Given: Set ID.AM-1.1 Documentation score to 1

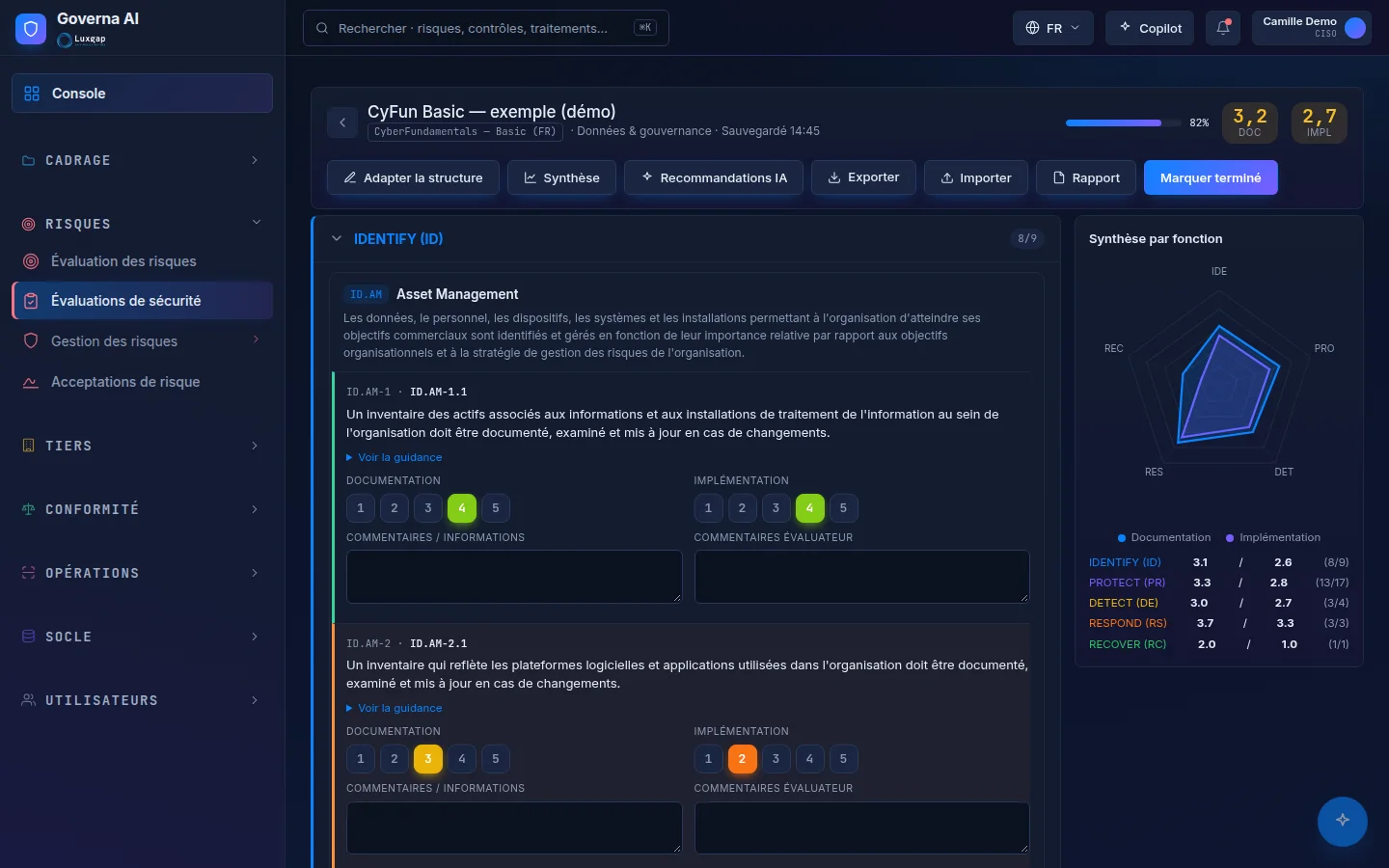Looking at the screenshot, I should (361, 508).
